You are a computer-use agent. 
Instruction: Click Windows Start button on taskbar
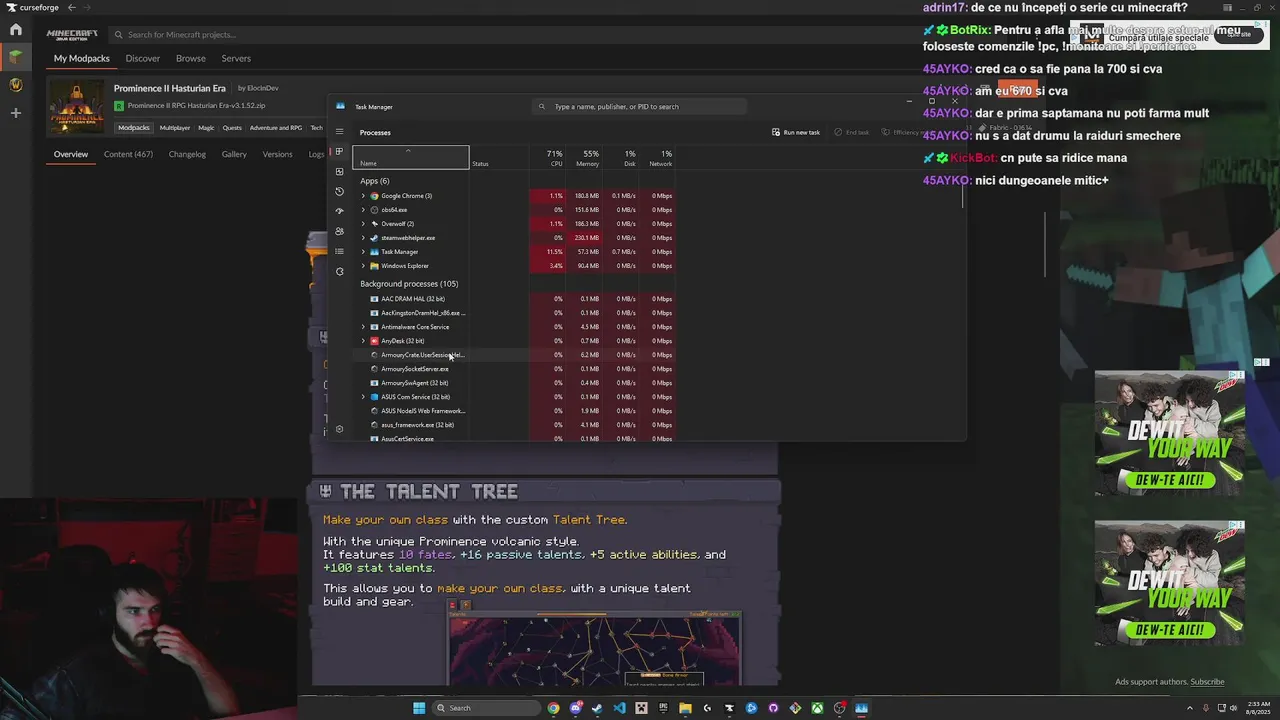point(419,708)
